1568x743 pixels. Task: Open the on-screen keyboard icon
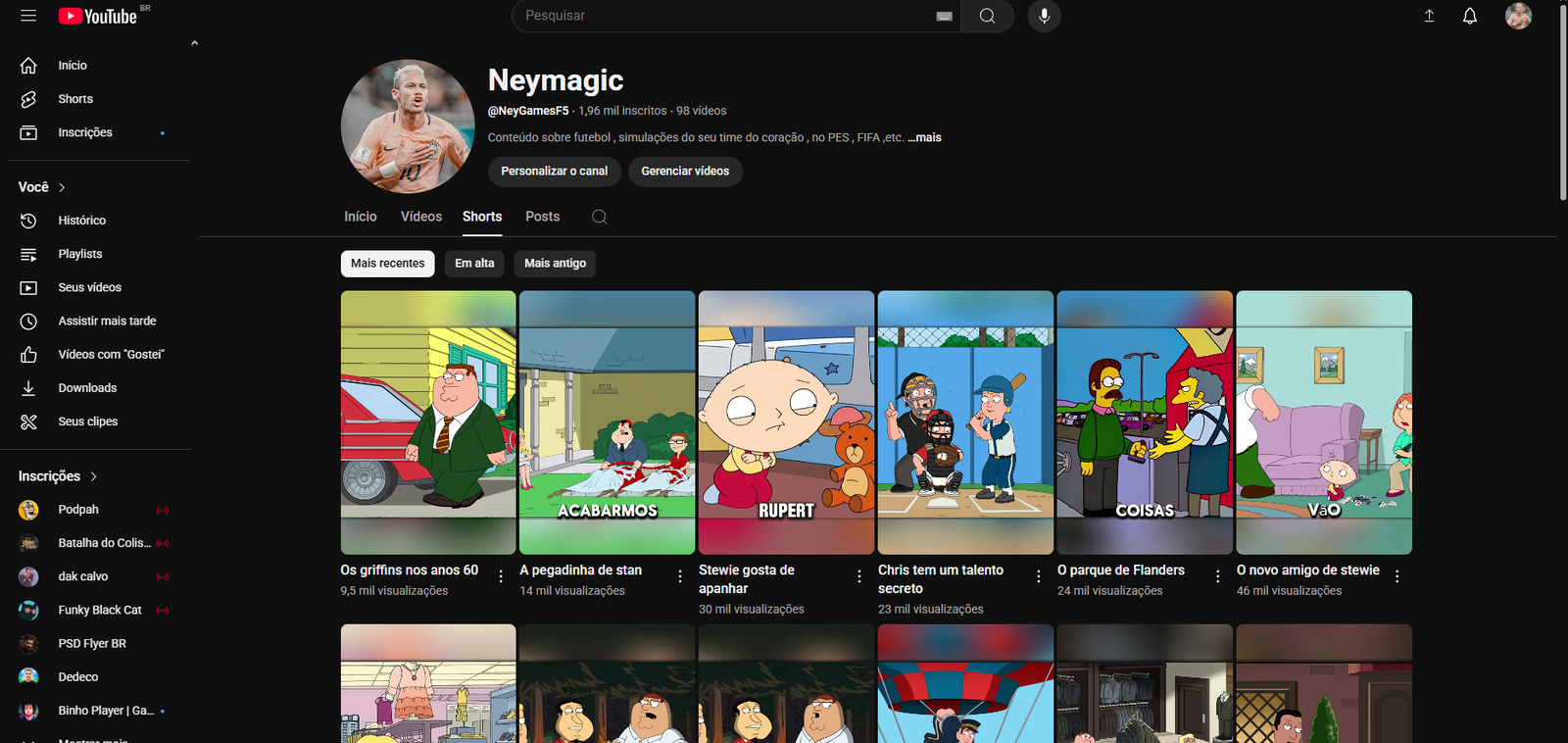click(x=944, y=16)
